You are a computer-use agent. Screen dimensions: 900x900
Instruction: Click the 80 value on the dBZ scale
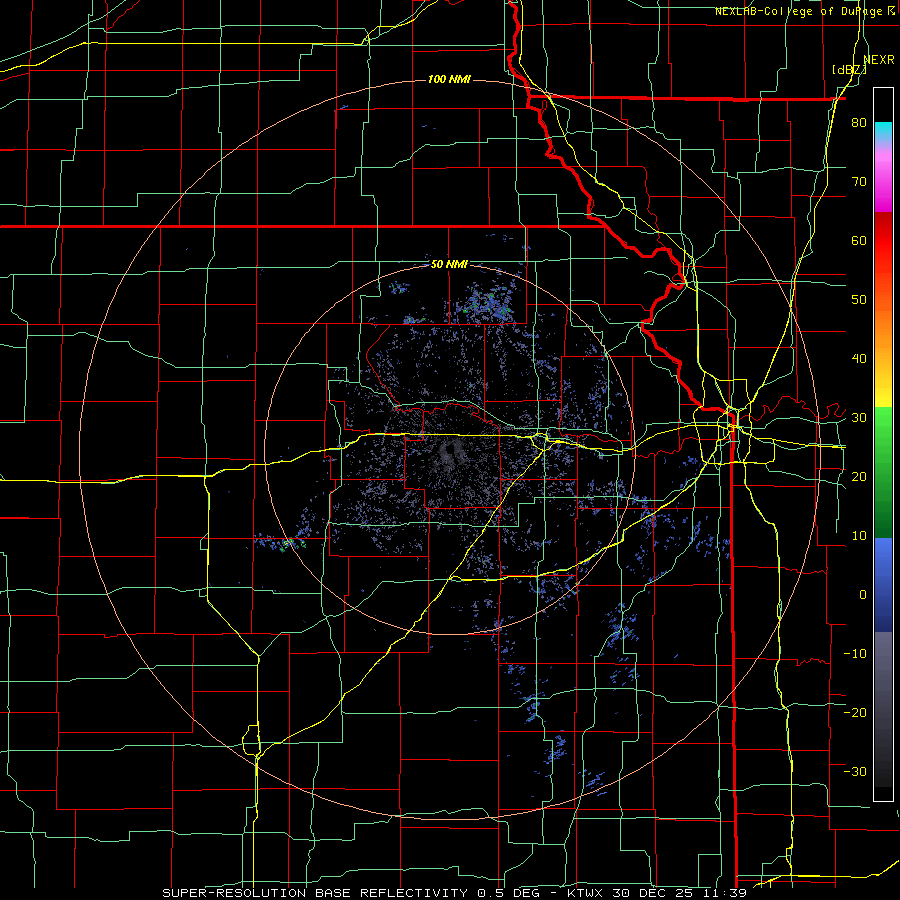point(859,123)
